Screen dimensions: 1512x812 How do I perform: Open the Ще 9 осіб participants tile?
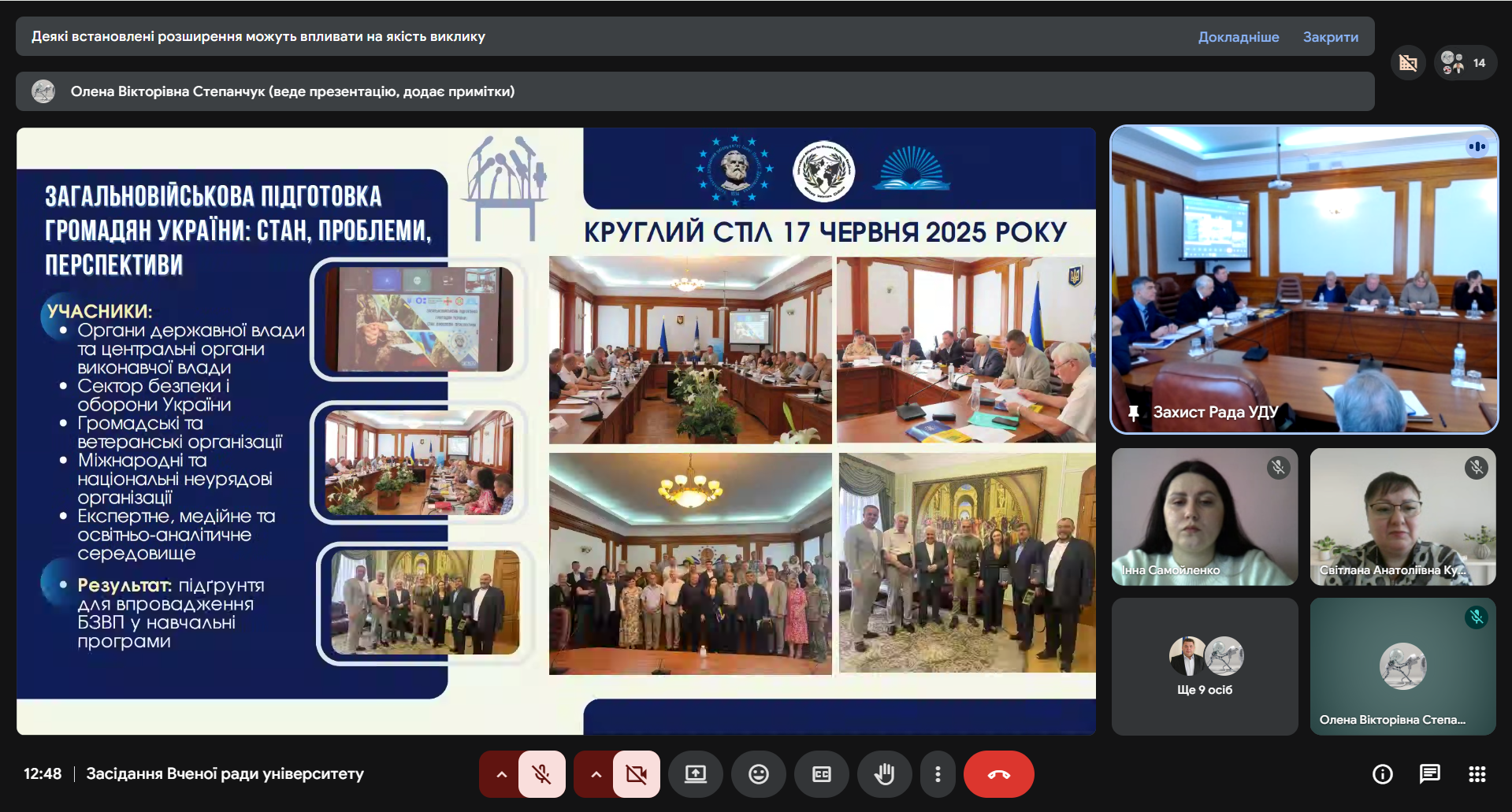pos(1204,666)
